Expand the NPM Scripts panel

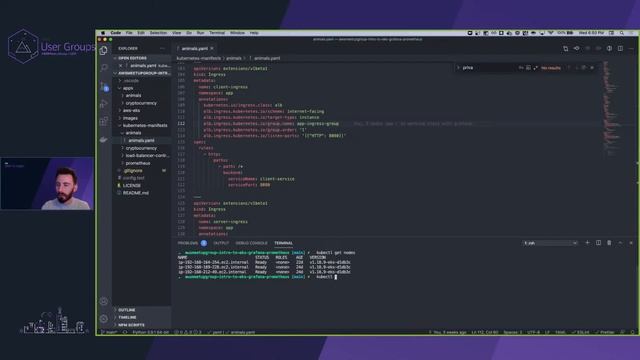(x=142, y=325)
